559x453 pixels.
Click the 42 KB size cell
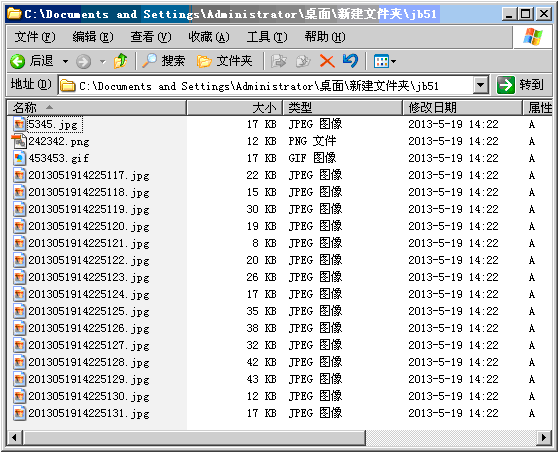click(261, 362)
